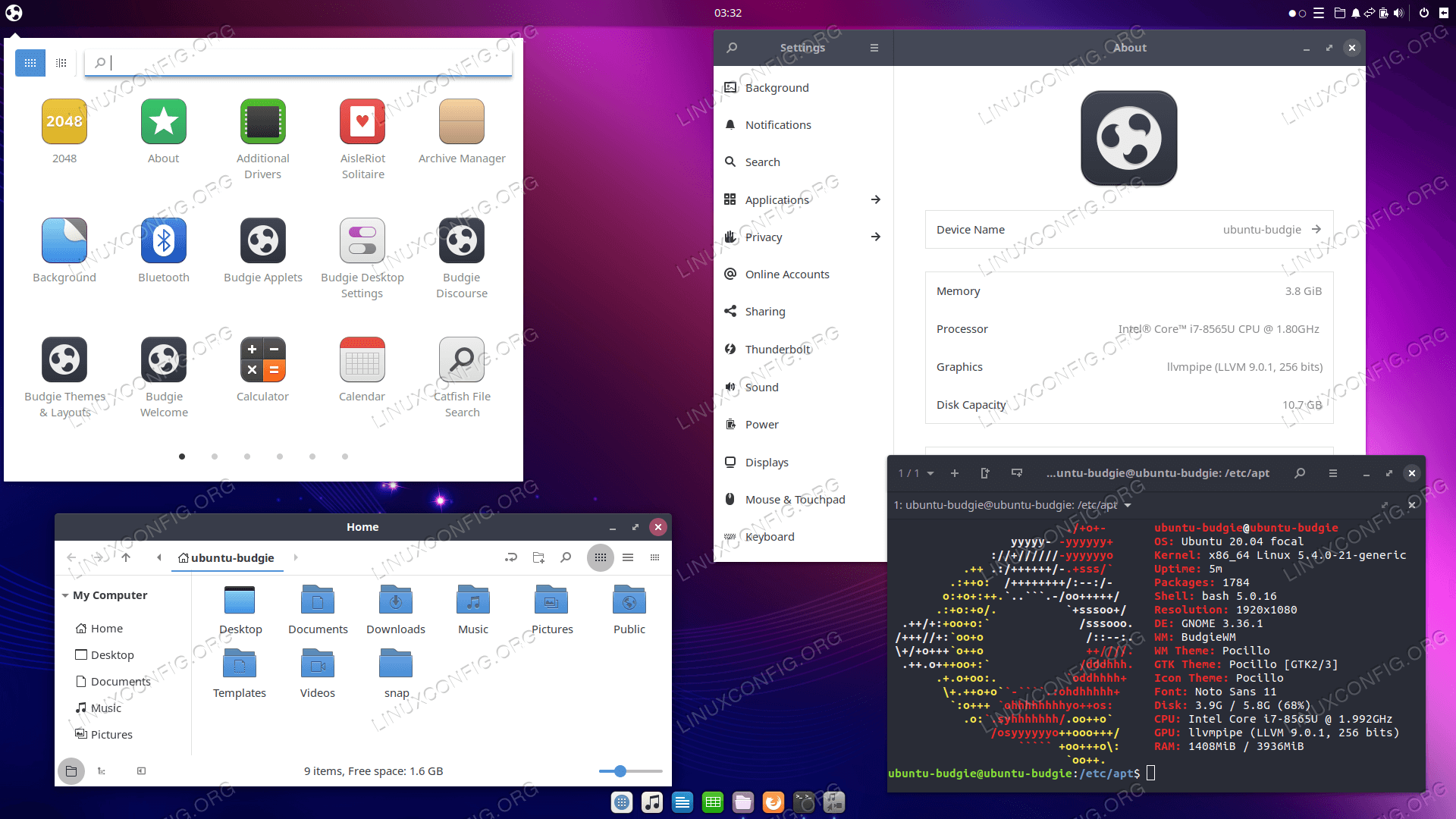This screenshot has height=819, width=1456.
Task: Open the snap folder
Action: pos(396,673)
